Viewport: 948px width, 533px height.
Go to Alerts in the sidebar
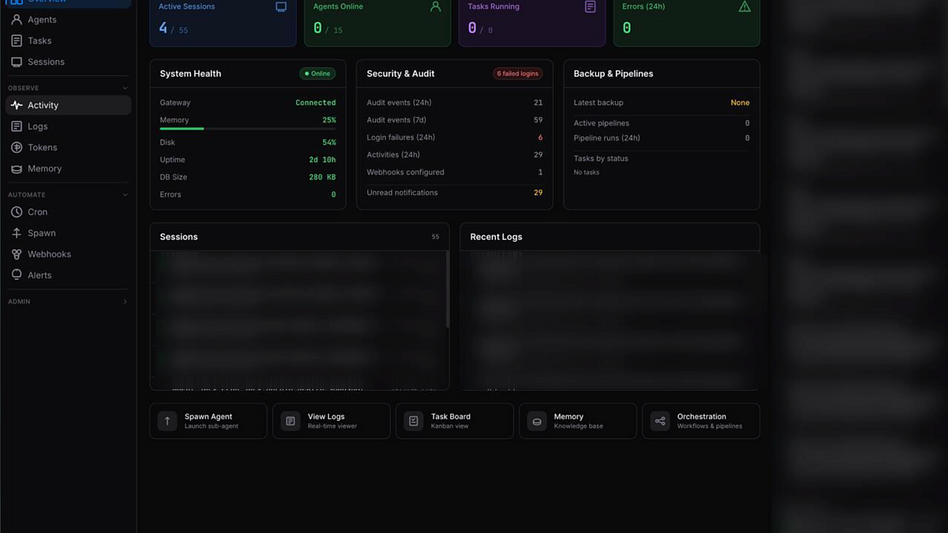click(68, 275)
